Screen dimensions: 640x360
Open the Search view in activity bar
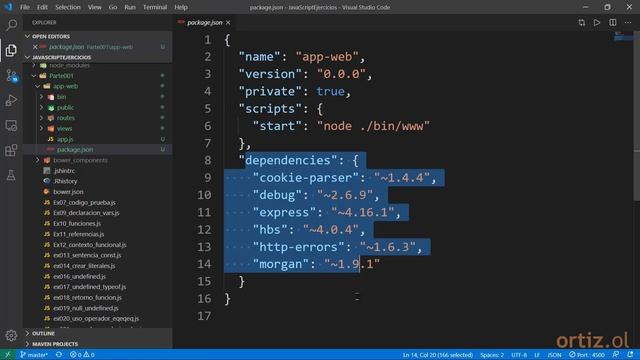click(x=11, y=25)
